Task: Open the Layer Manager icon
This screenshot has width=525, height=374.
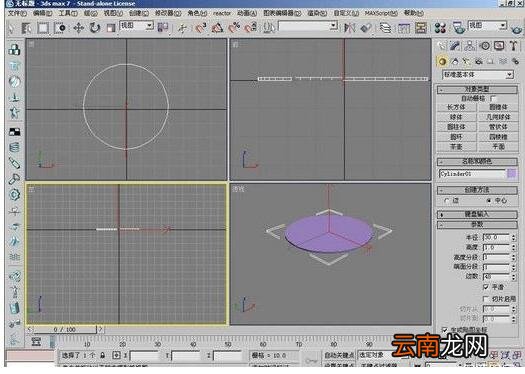Action: point(385,28)
